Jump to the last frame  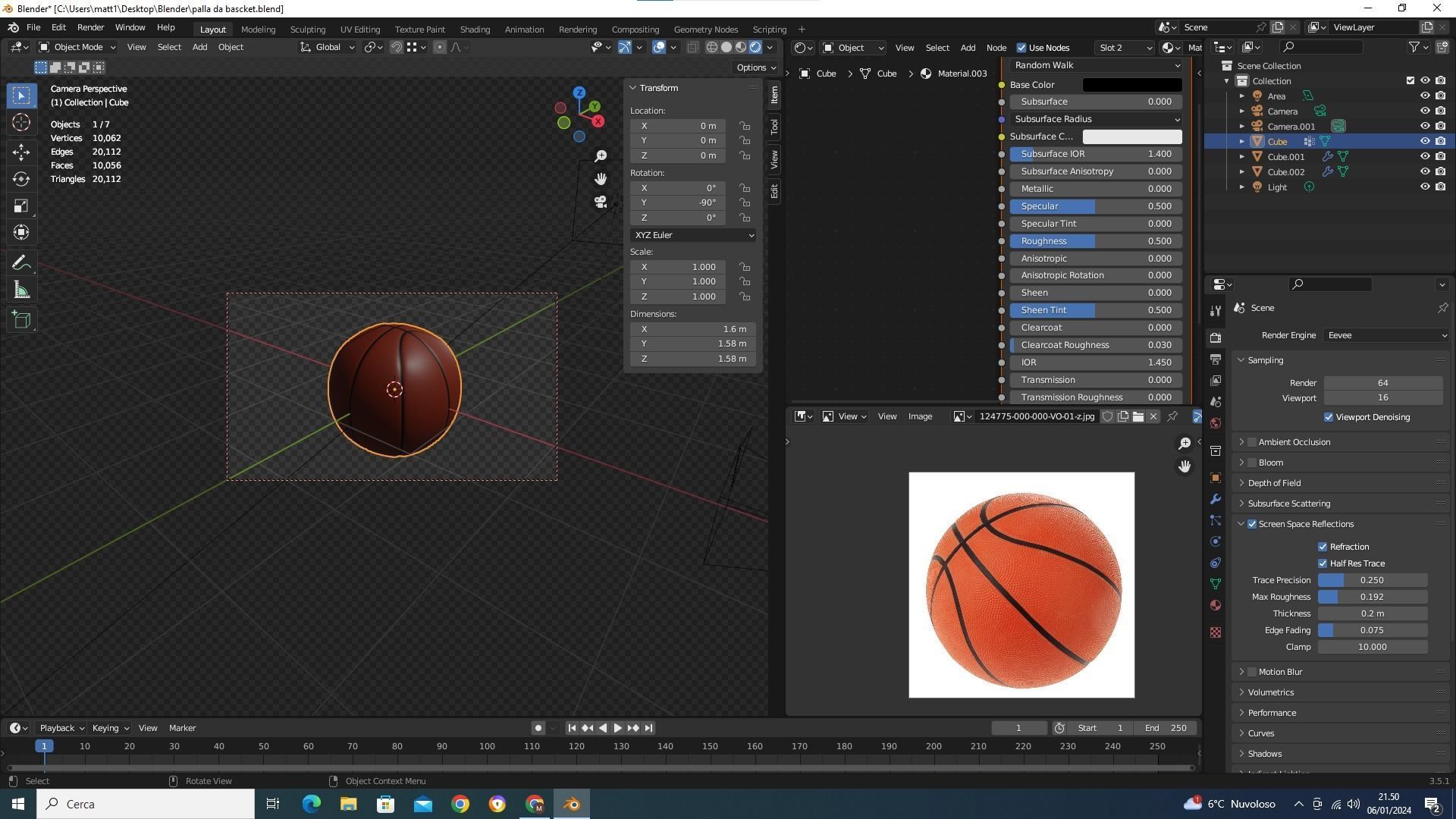(x=648, y=728)
